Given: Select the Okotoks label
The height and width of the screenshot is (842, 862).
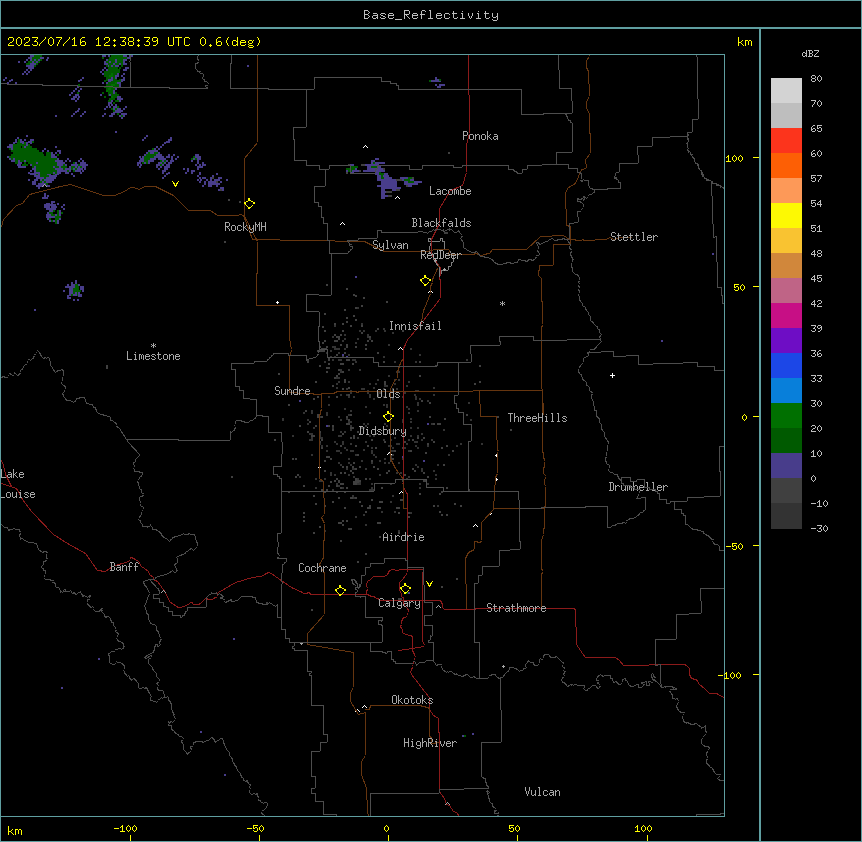Looking at the screenshot, I should point(412,700).
